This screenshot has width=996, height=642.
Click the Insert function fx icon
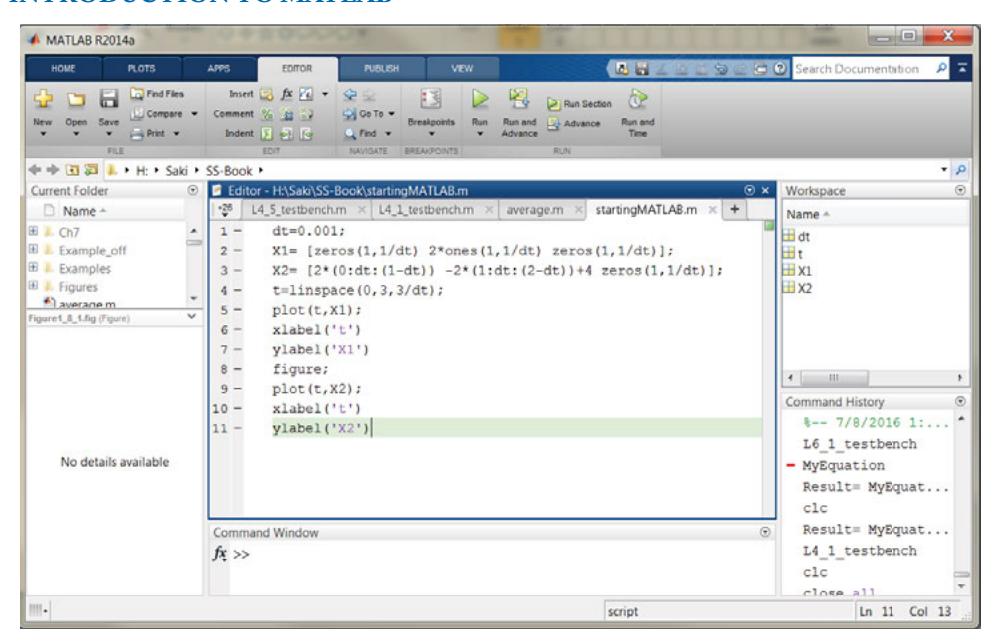287,94
